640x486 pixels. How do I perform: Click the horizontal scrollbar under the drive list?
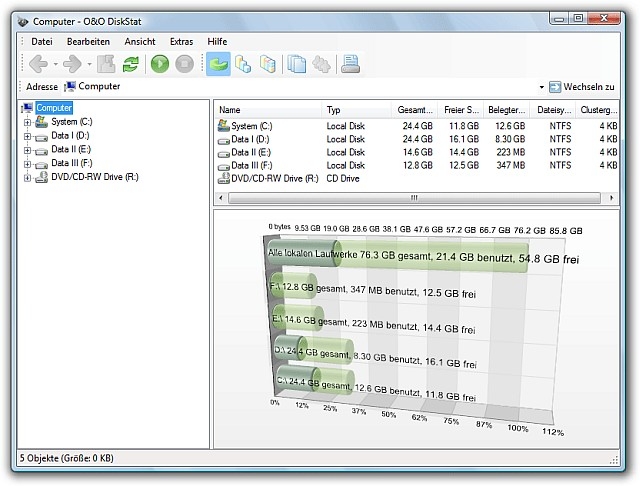coord(413,198)
